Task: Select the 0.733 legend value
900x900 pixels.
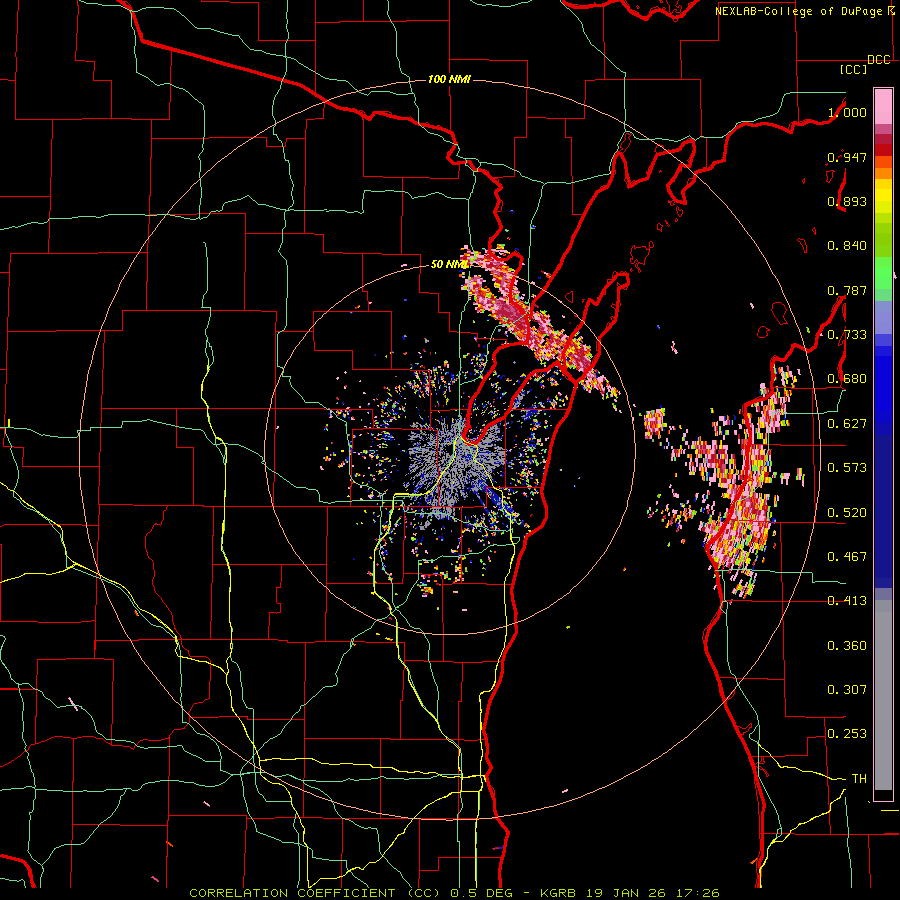Action: point(847,335)
